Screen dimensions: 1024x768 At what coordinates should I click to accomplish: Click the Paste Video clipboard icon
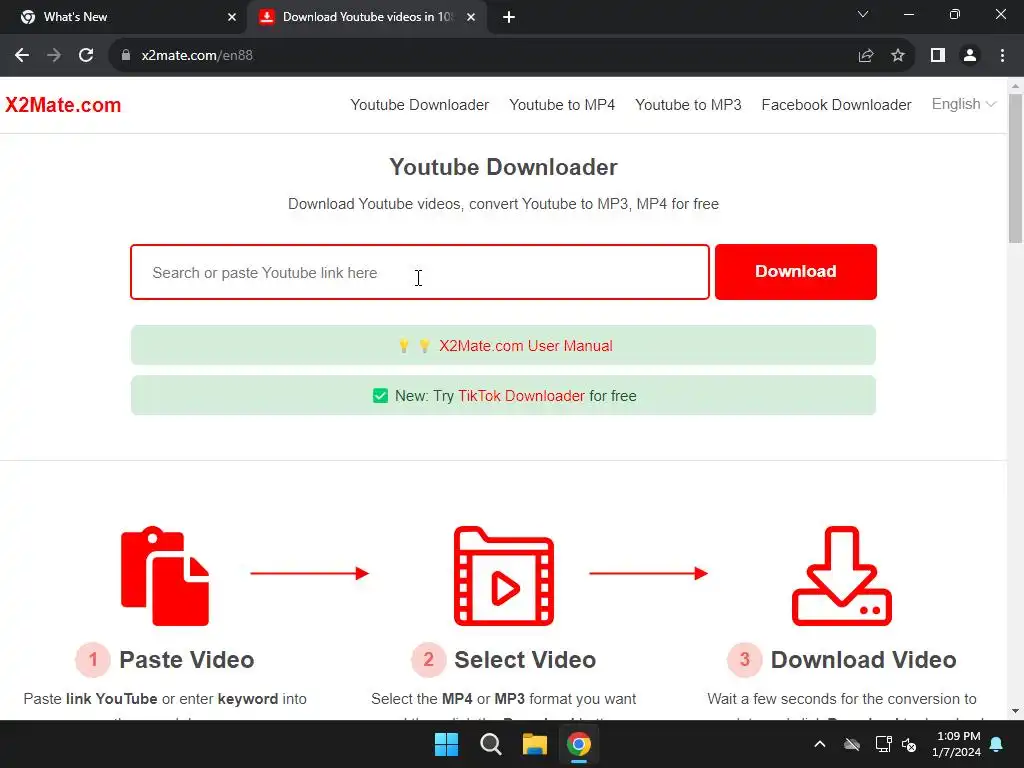click(165, 576)
